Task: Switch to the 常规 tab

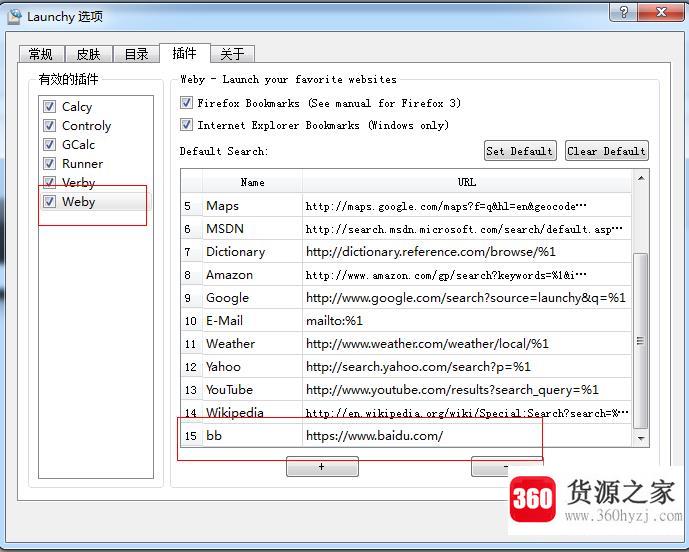Action: tap(41, 54)
